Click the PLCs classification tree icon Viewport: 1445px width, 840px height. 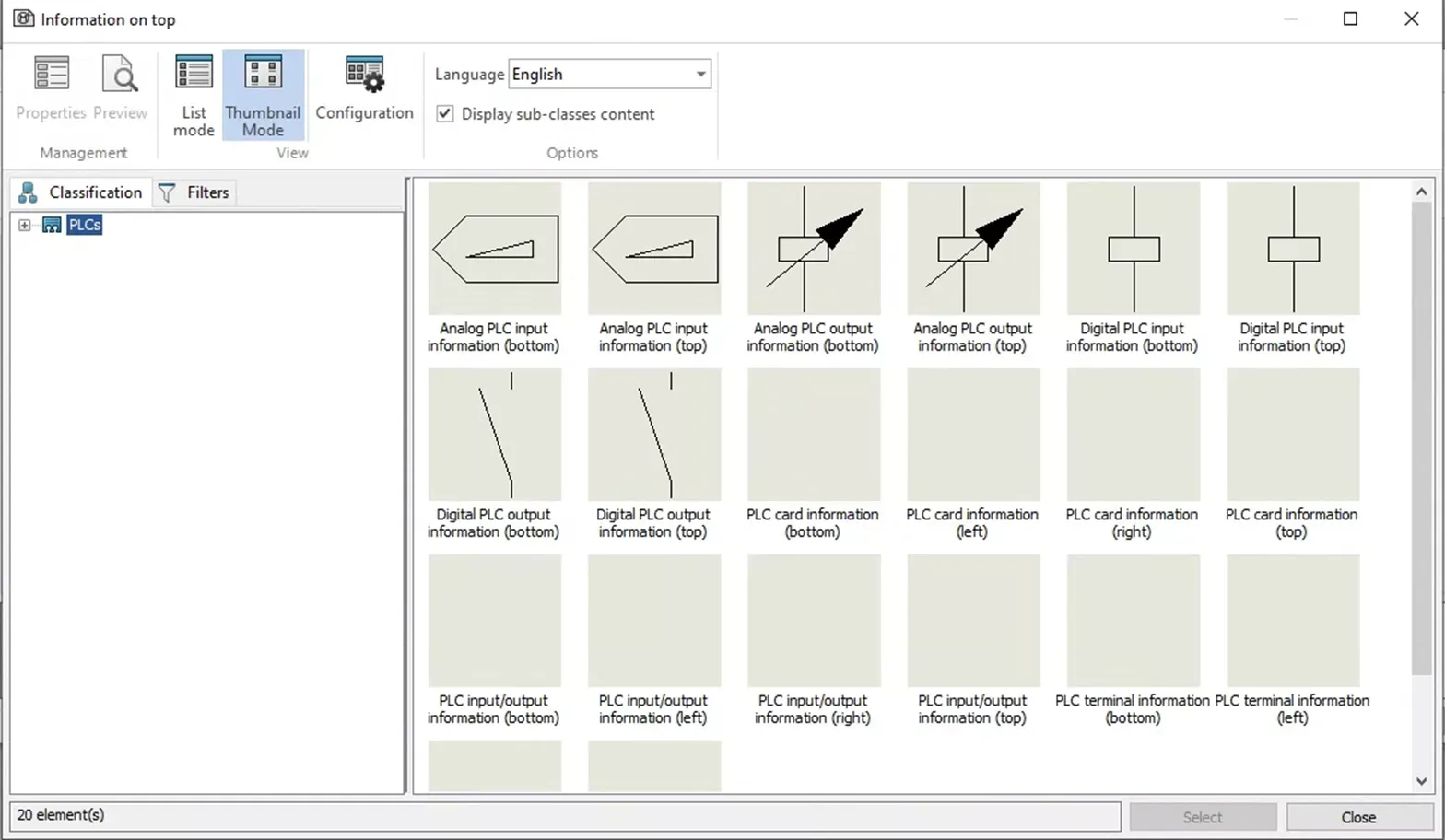coord(52,225)
